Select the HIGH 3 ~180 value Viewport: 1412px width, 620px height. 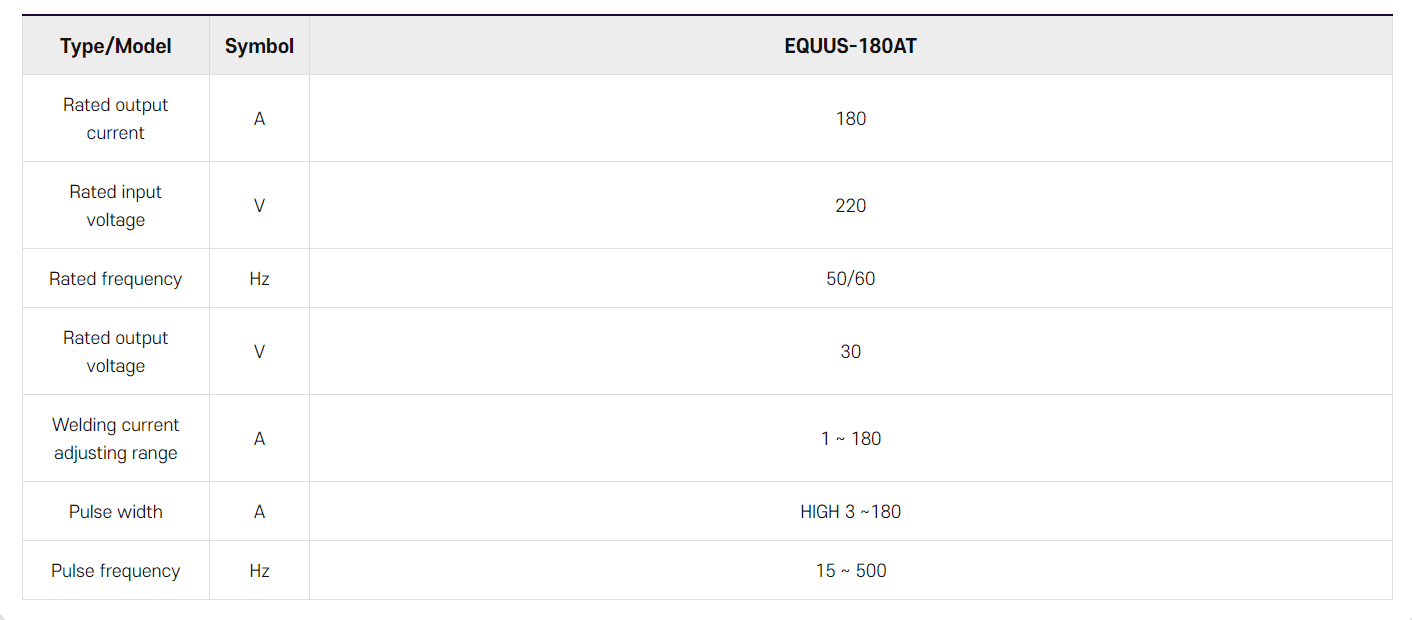coord(851,512)
